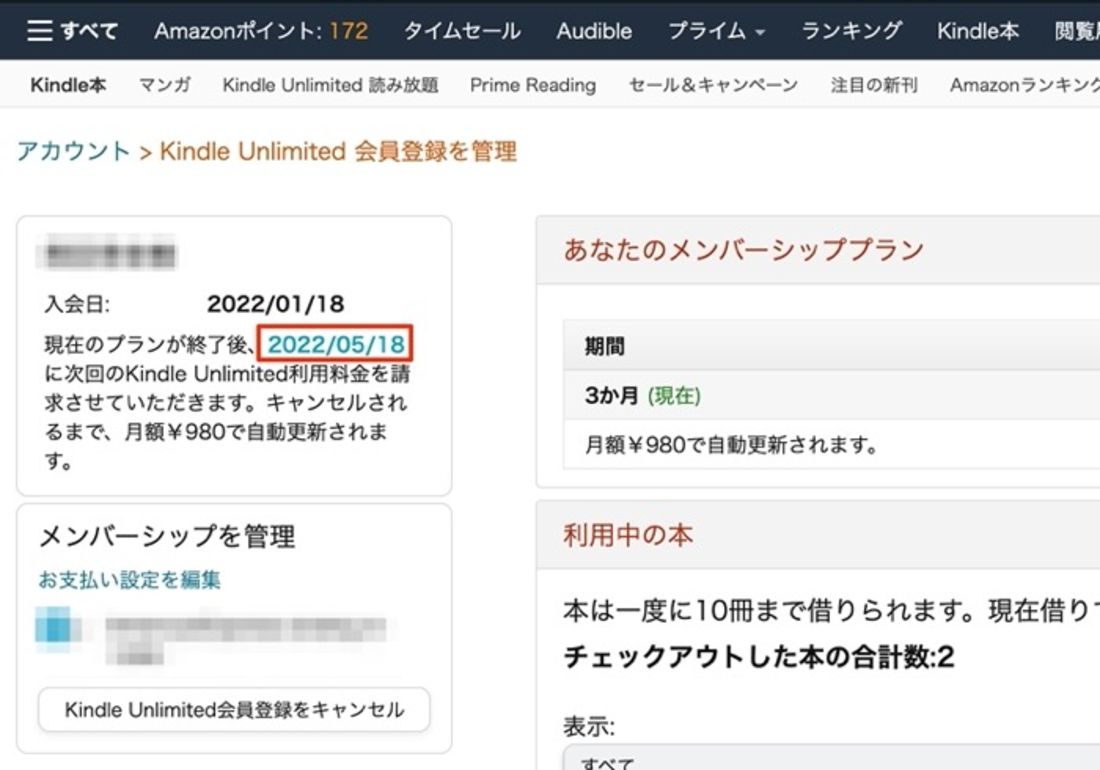Image resolution: width=1100 pixels, height=770 pixels.
Task: Click the あなたのメンバーシッププラン heading
Action: (x=744, y=250)
